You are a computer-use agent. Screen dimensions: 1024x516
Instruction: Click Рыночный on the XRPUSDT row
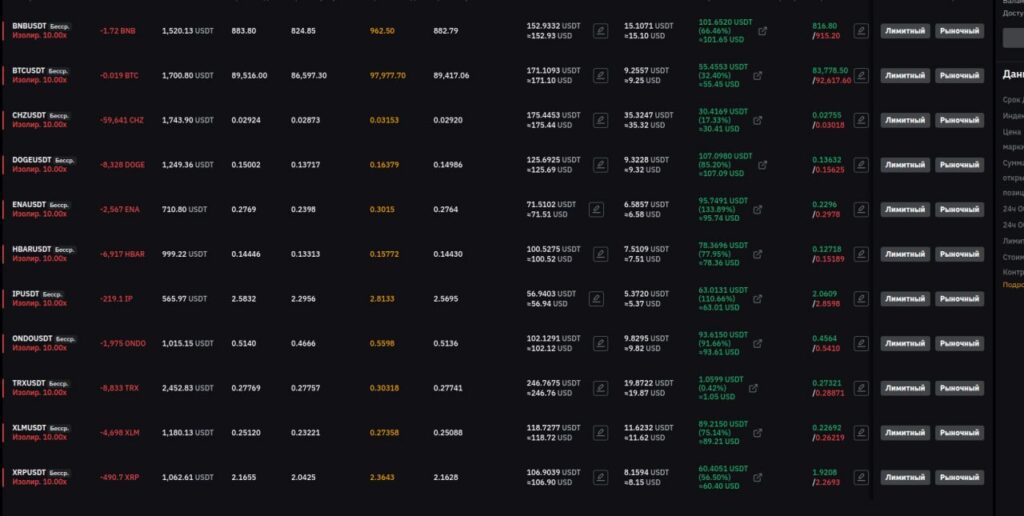click(x=959, y=477)
